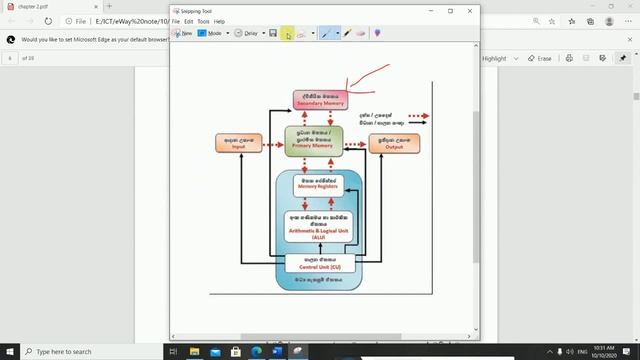
Task: Open the clock showing 10:31 AM
Action: pyautogui.click(x=604, y=352)
